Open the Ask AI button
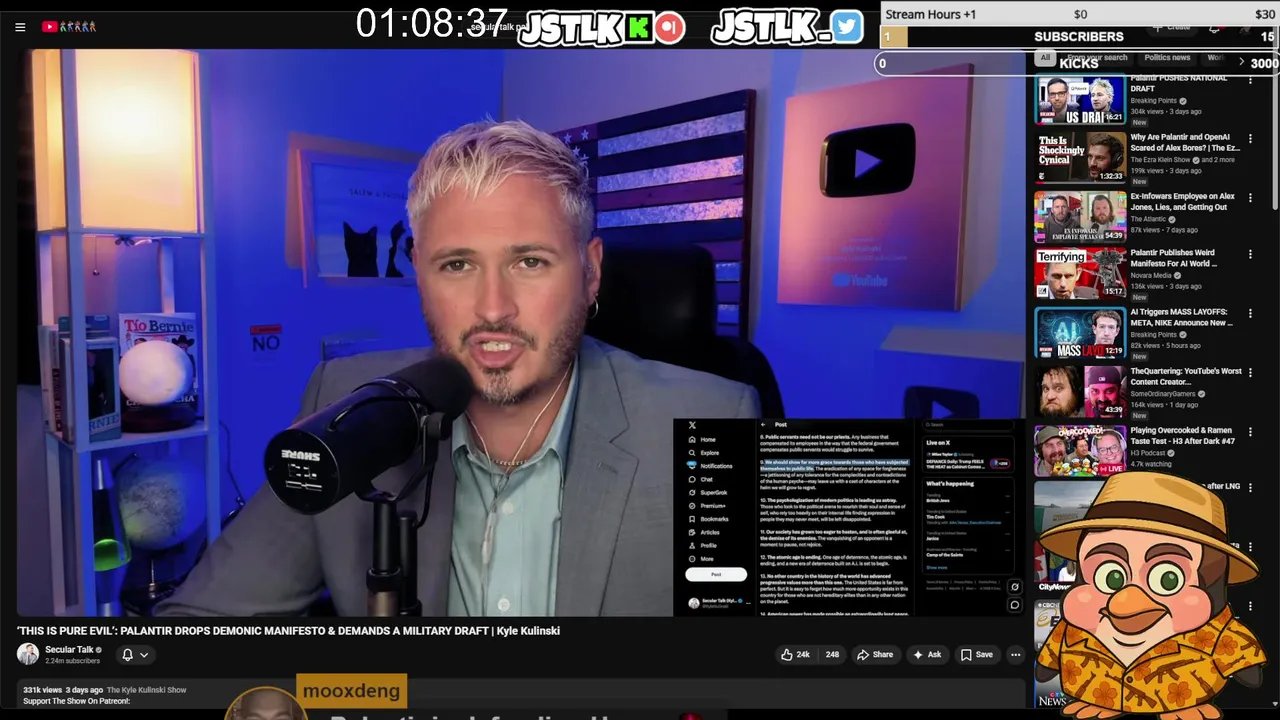The height and width of the screenshot is (720, 1280). [x=927, y=655]
